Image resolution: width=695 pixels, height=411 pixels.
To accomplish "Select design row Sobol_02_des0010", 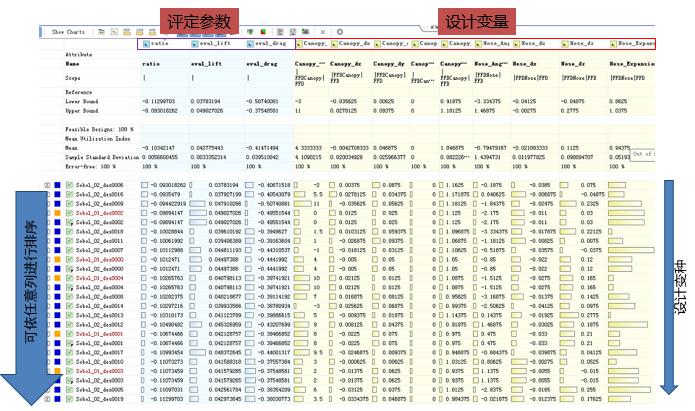I will coord(99,362).
